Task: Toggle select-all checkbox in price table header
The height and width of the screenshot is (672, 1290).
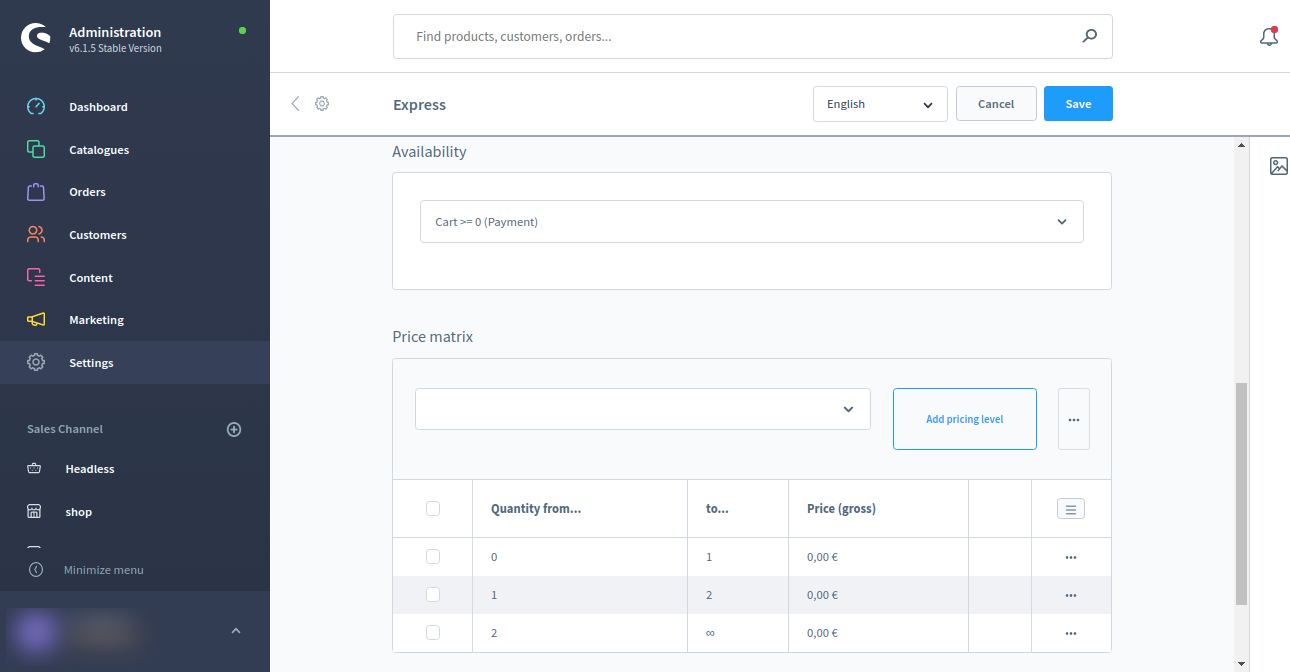Action: [433, 508]
